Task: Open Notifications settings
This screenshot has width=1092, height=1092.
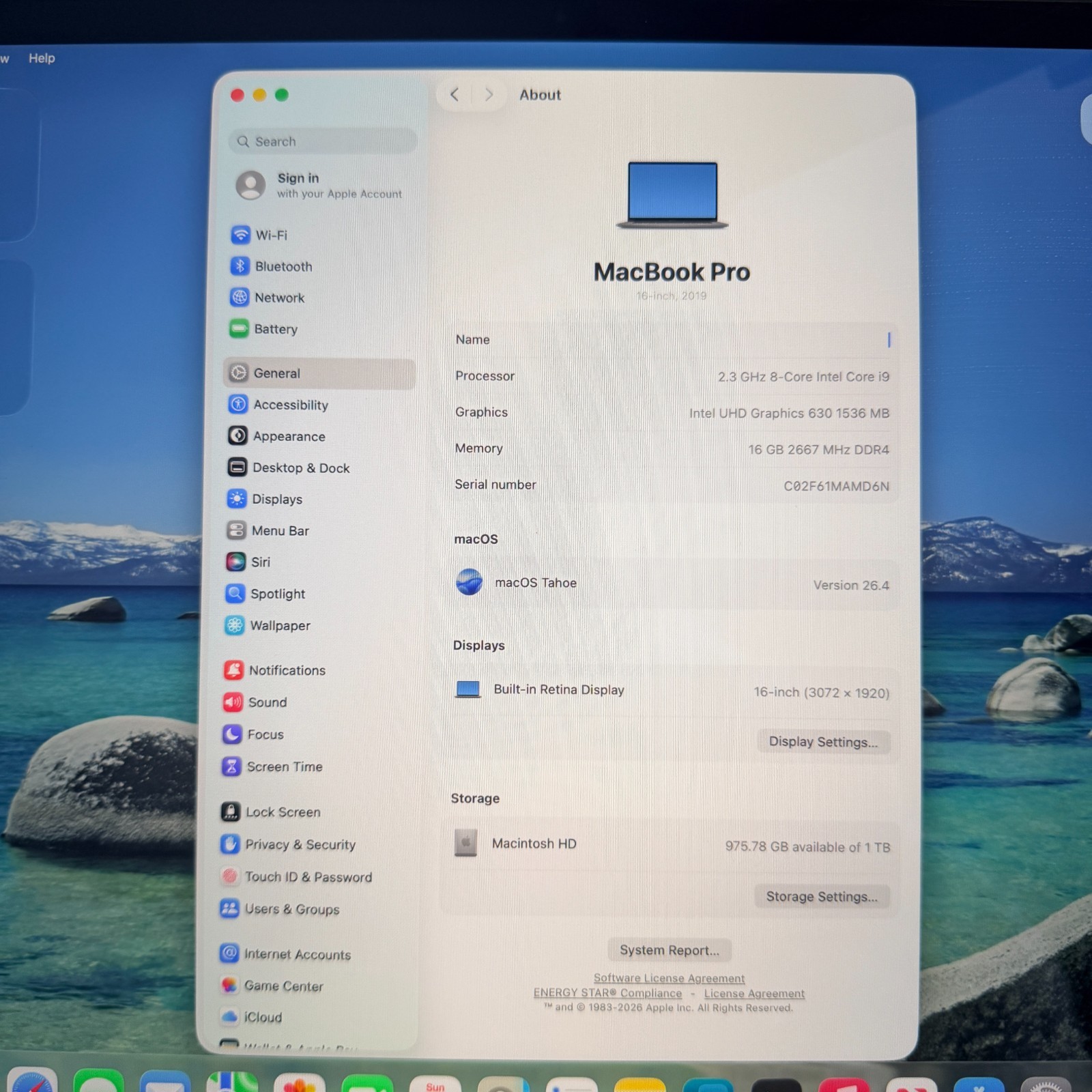Action: 286,670
